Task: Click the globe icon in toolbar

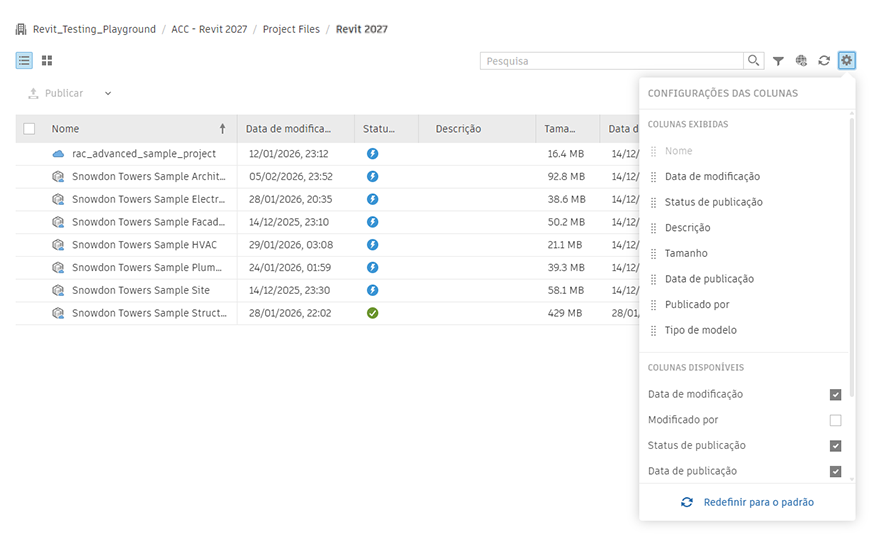Action: coord(801,60)
